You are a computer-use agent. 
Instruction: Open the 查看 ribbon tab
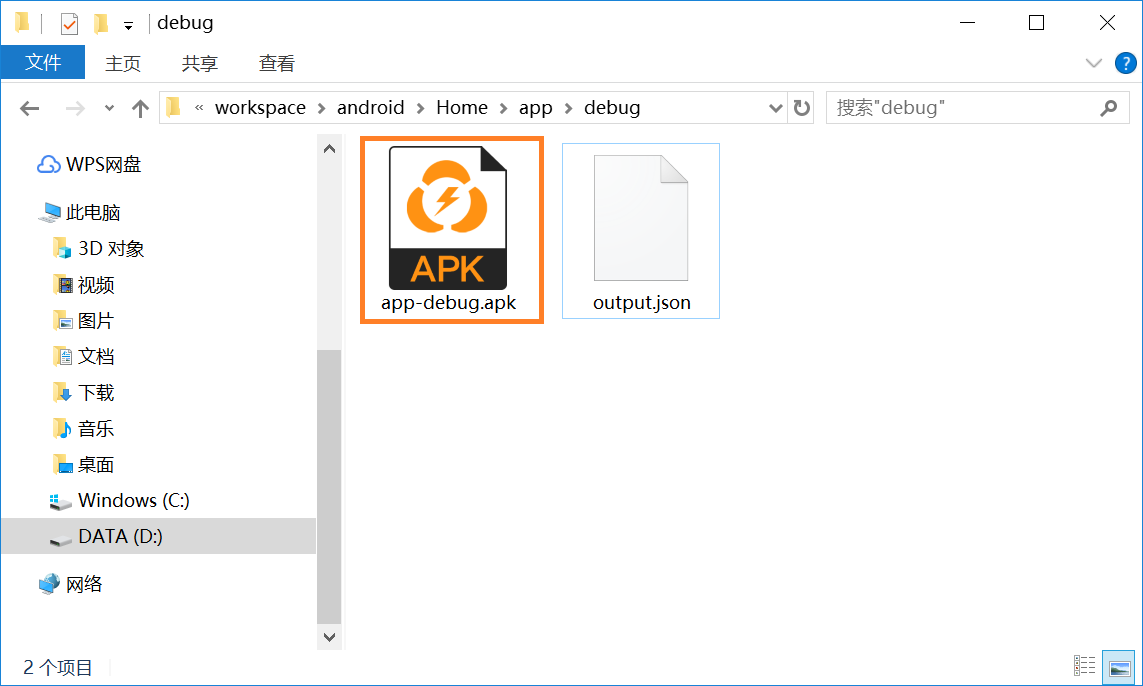click(x=277, y=63)
